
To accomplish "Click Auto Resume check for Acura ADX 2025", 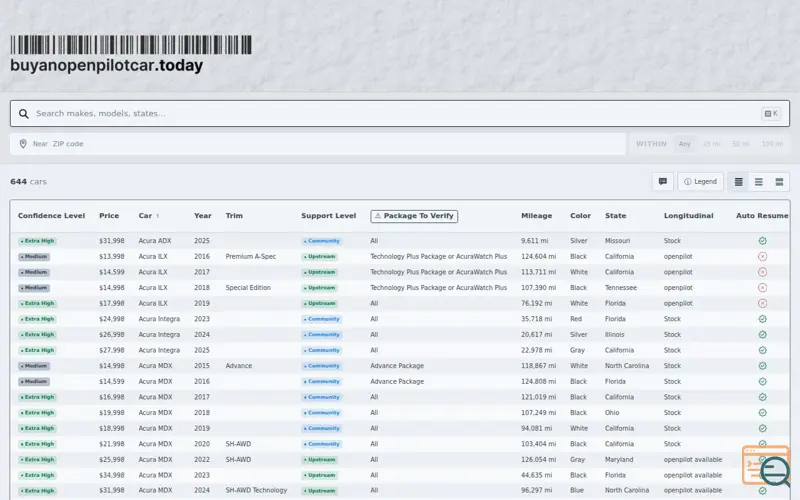I will pyautogui.click(x=762, y=241).
